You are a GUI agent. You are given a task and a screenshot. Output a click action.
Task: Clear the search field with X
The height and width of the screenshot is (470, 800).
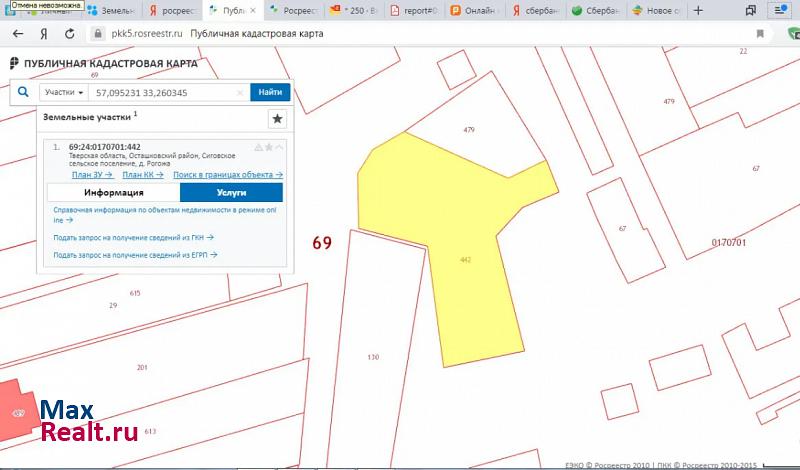[240, 92]
